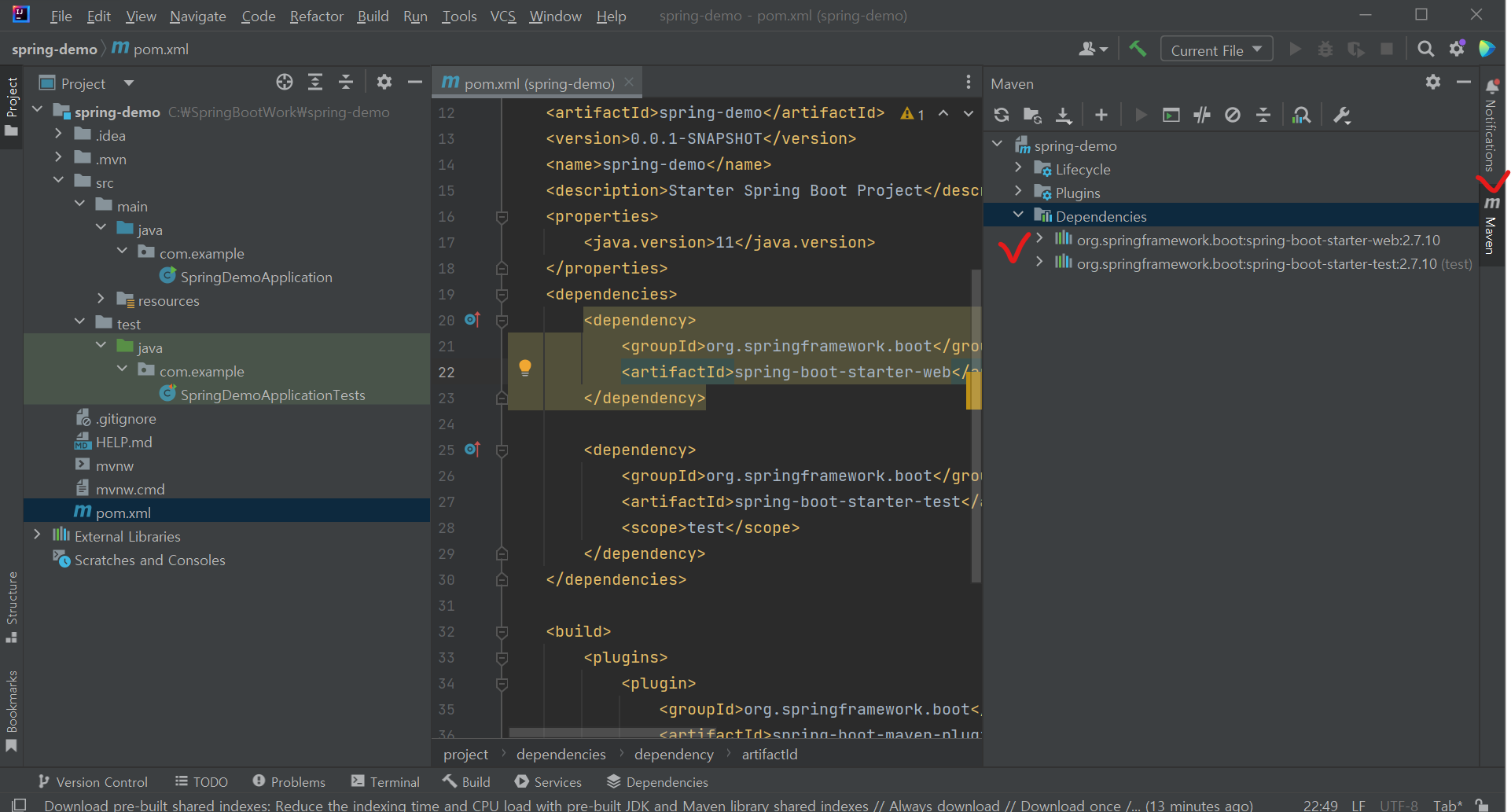The height and width of the screenshot is (812, 1511).
Task: Open Services tool window
Action: tap(548, 782)
